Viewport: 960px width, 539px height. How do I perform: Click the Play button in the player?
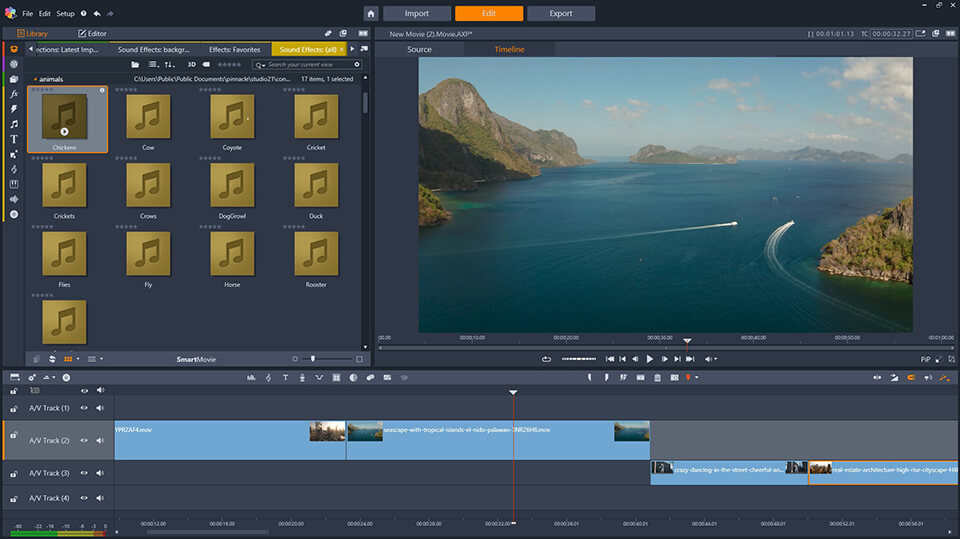point(650,360)
